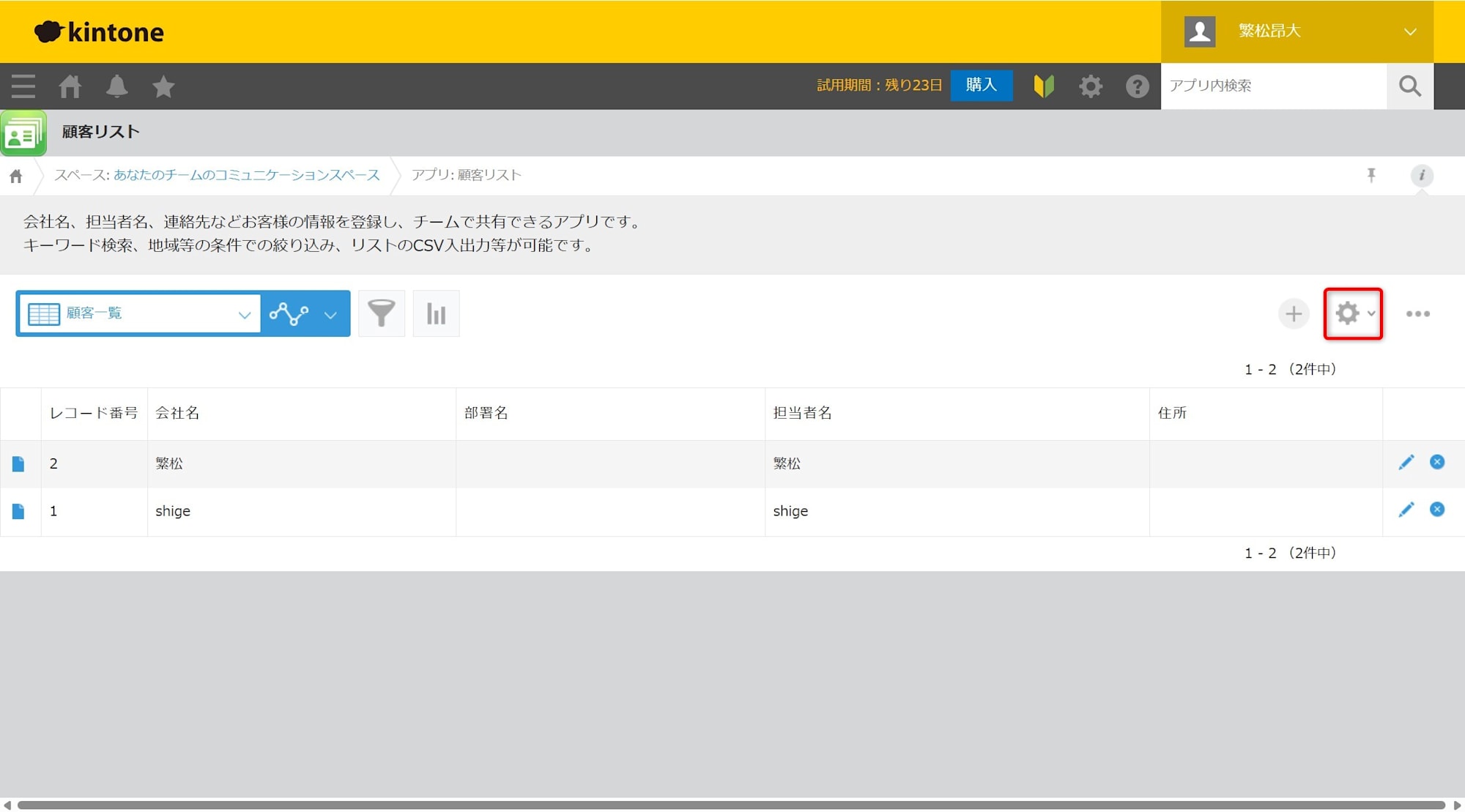The image size is (1465, 812).
Task: Click the user avatar icon
Action: (1200, 31)
